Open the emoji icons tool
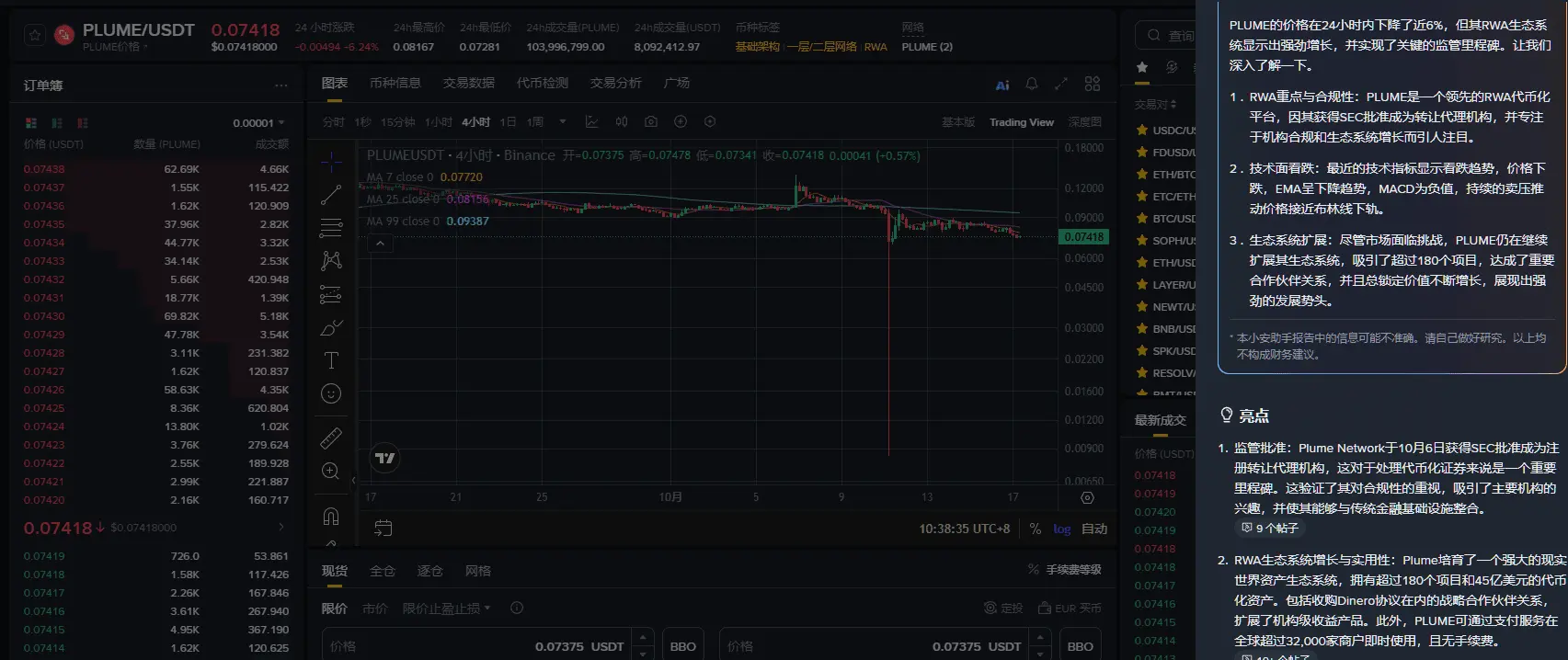The width and height of the screenshot is (1568, 660). point(331,393)
